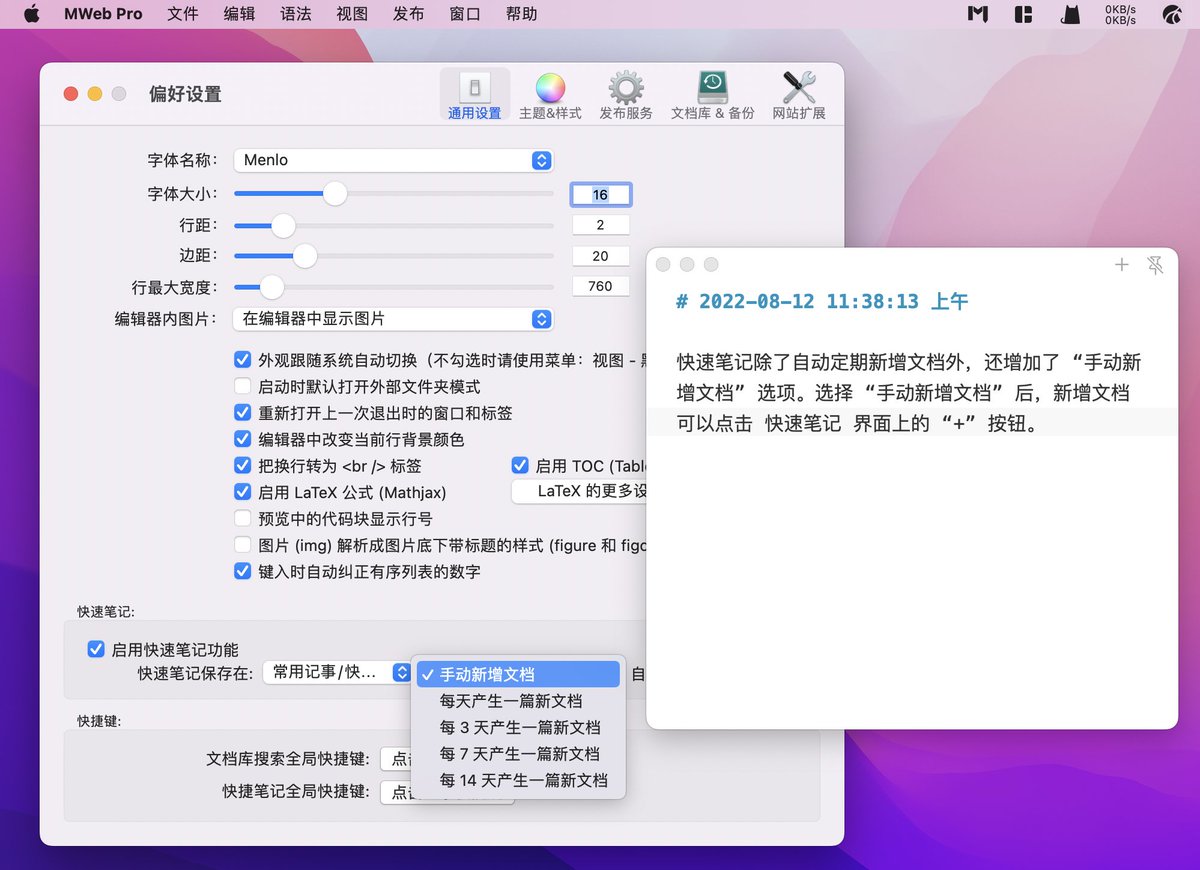Screen dimensions: 1200x870
Task: Click the 行距 value field showing 2
Action: [601, 225]
